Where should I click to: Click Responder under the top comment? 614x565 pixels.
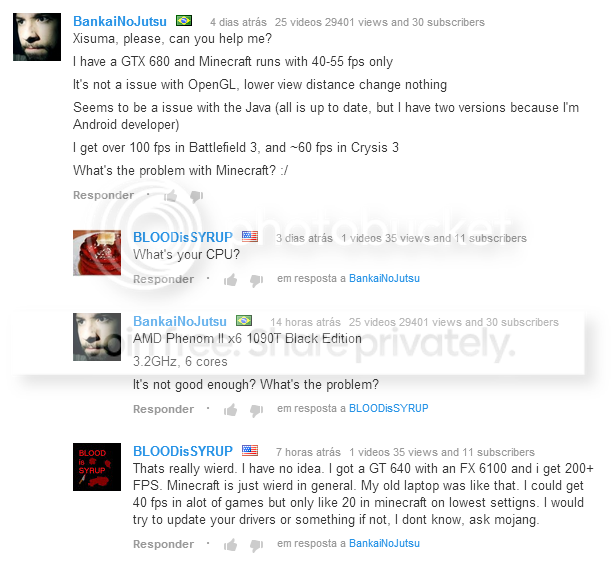click(x=103, y=195)
